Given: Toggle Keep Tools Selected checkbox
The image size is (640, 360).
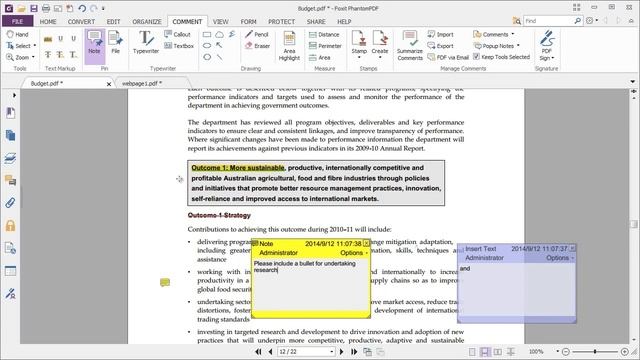Looking at the screenshot, I should [476, 57].
